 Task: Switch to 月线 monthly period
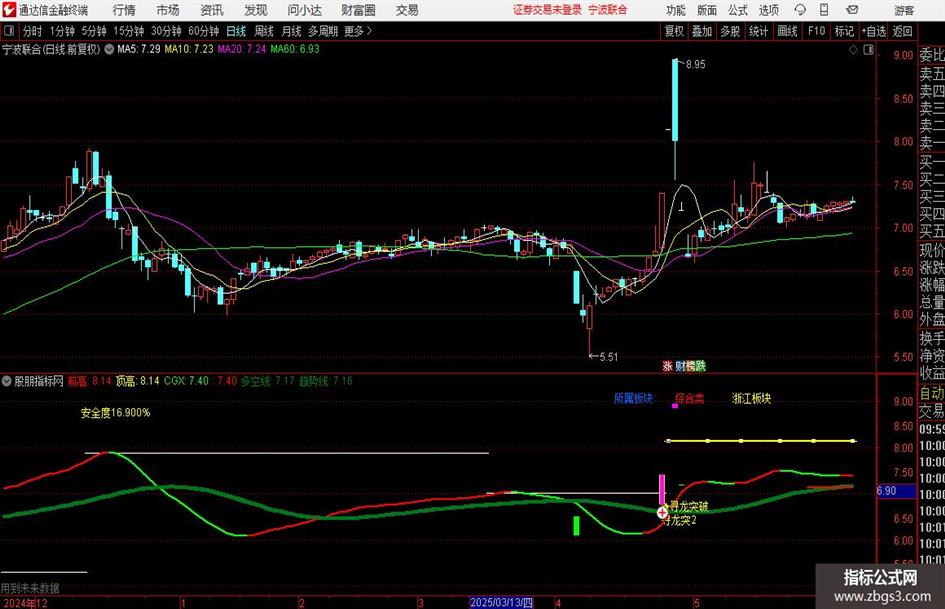292,31
